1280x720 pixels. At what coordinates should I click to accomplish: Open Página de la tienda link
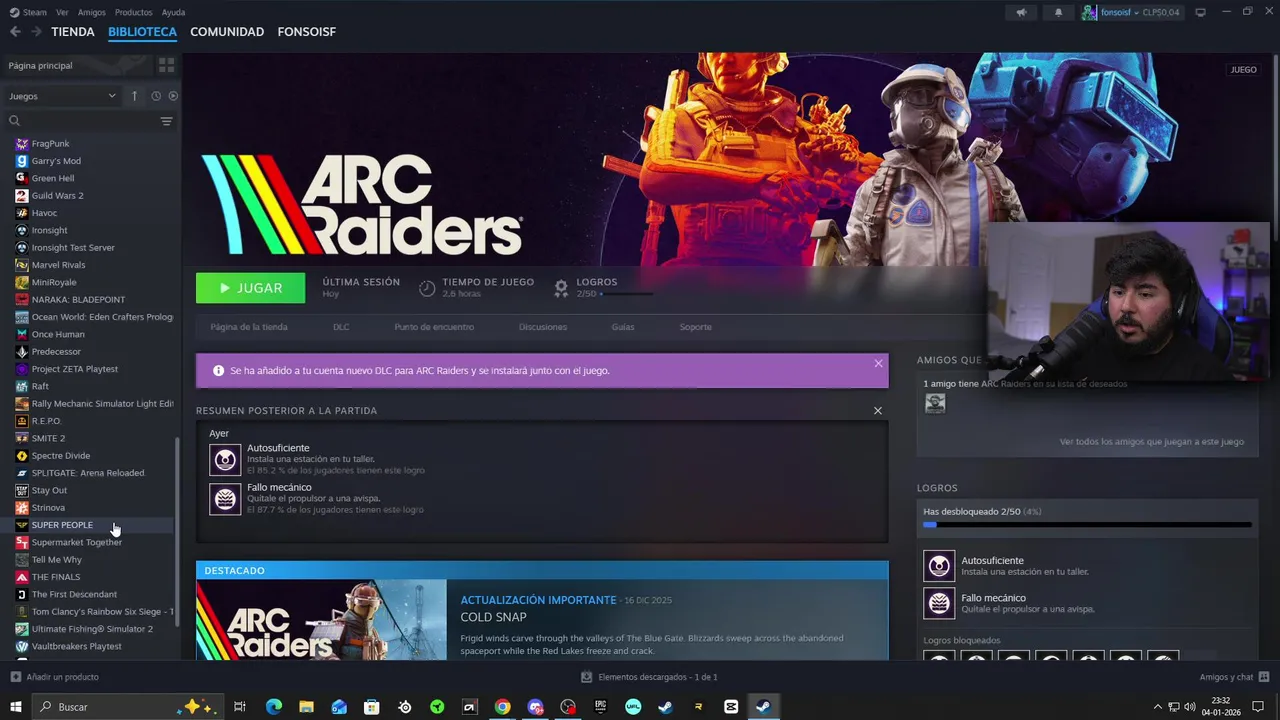point(249,327)
